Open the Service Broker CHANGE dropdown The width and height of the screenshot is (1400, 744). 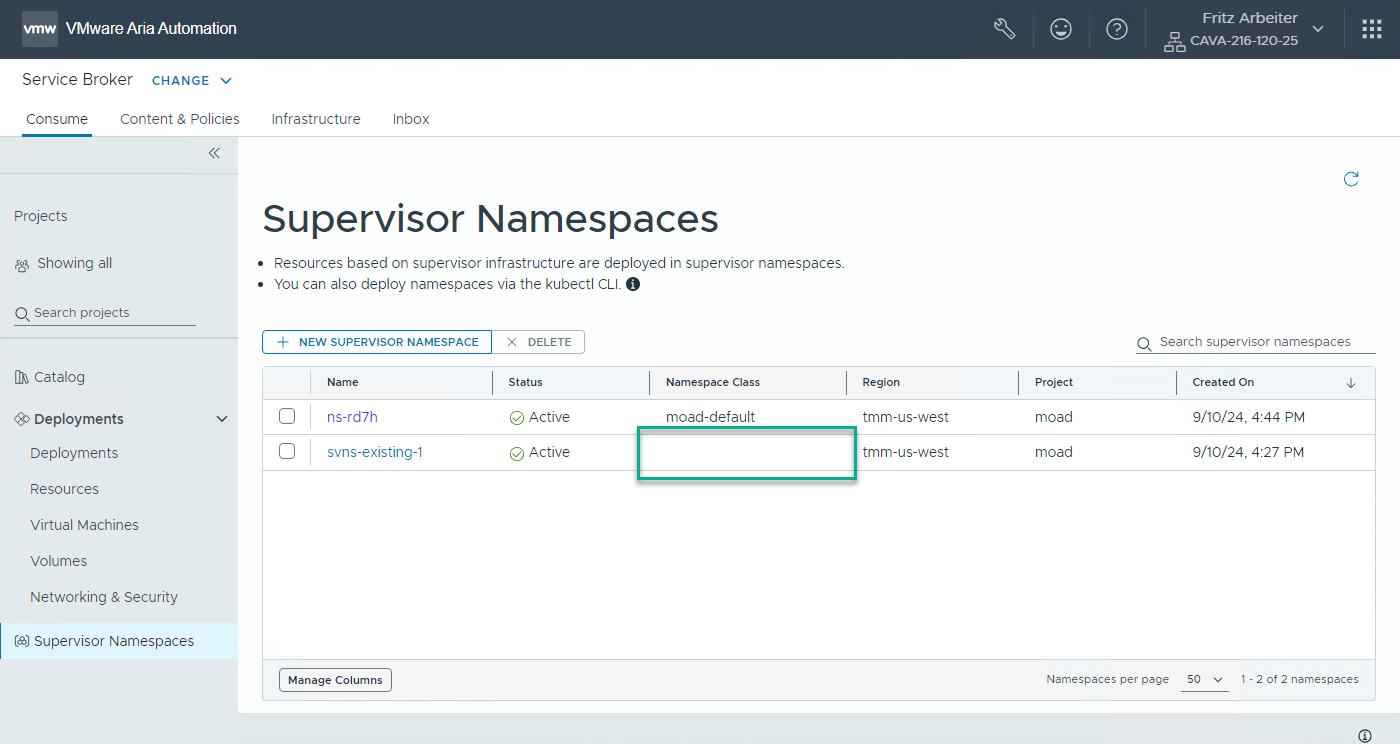point(192,81)
